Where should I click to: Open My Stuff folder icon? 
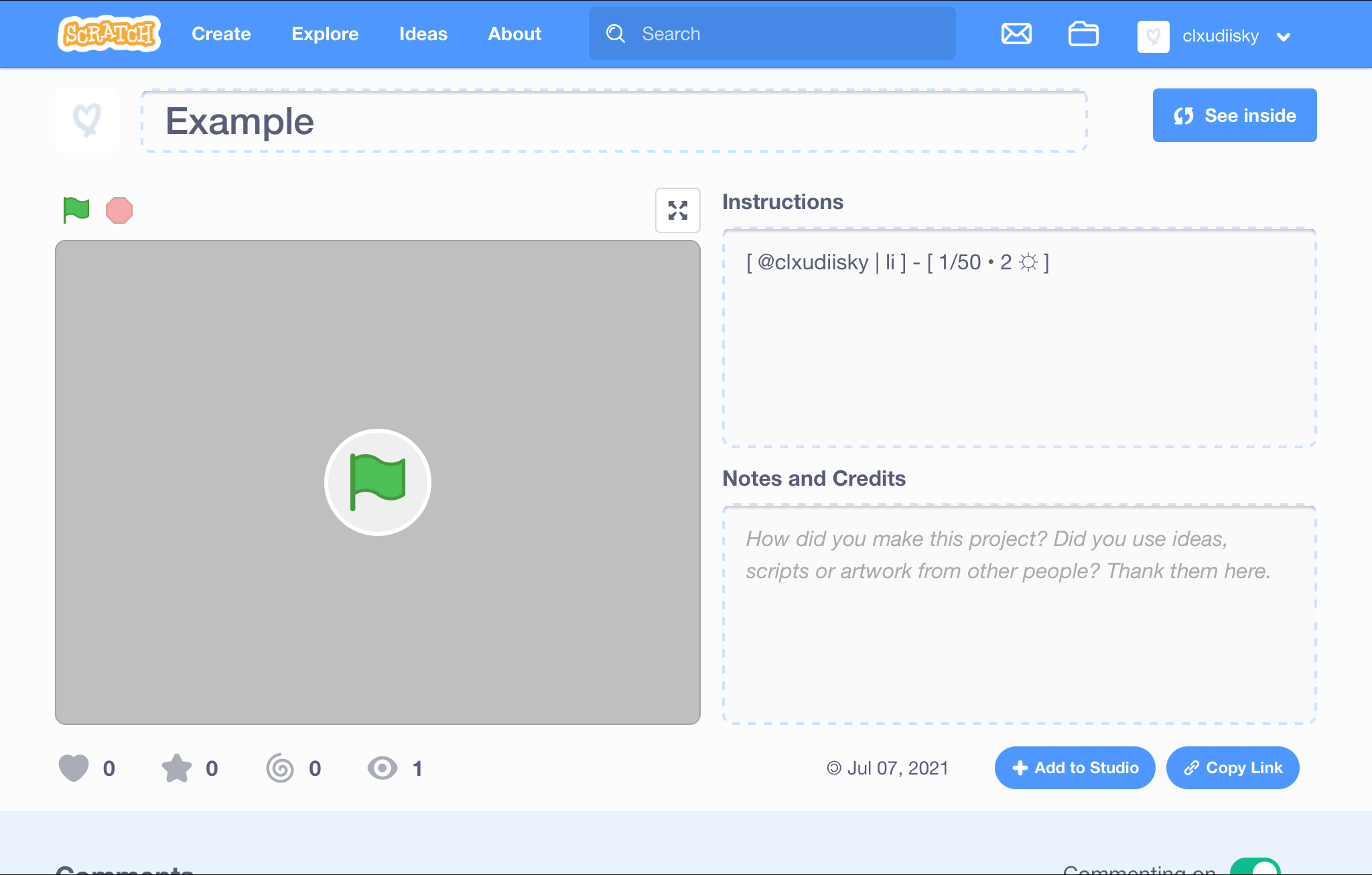pyautogui.click(x=1083, y=33)
